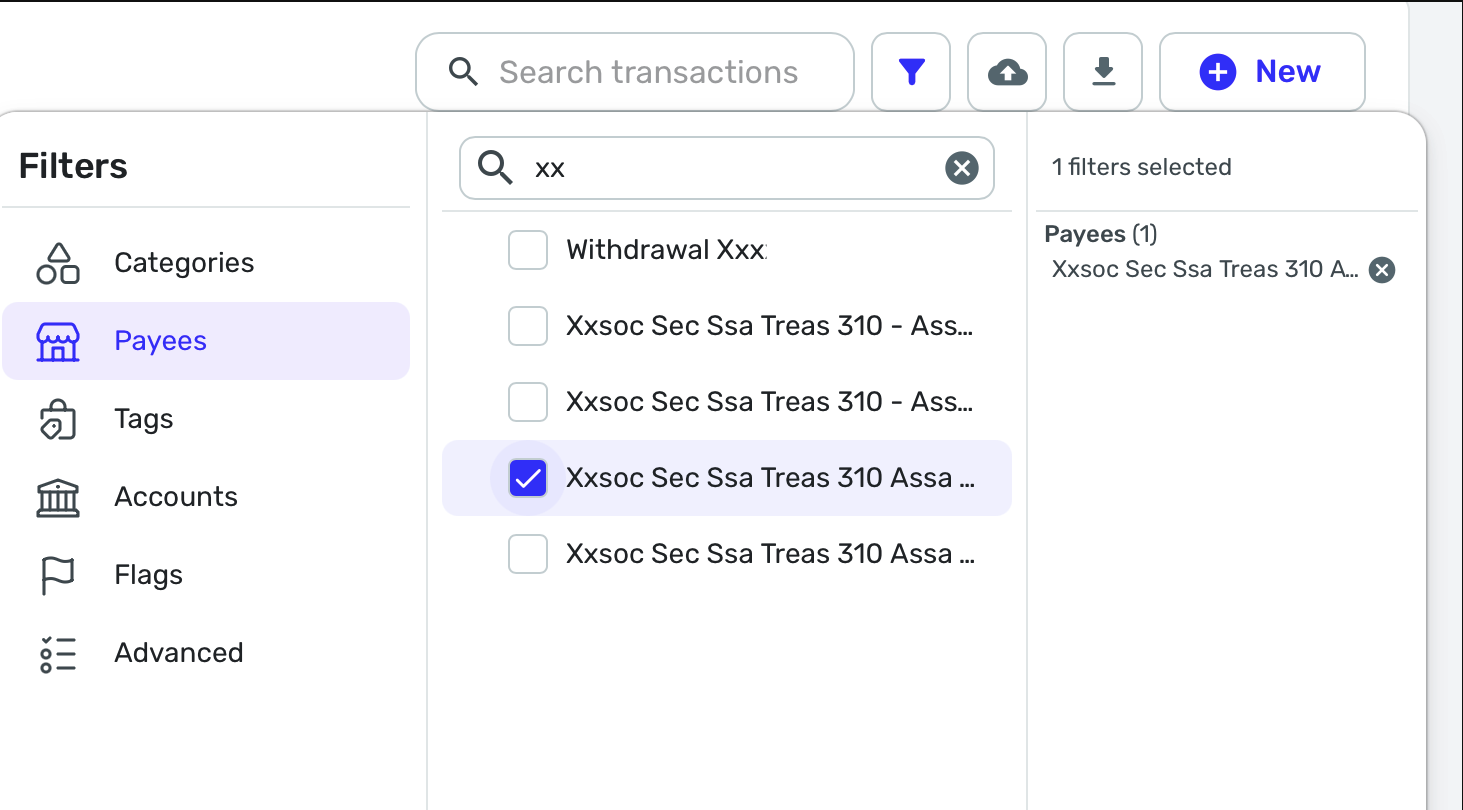
Task: Select the Flags filter section label
Action: [x=148, y=575]
